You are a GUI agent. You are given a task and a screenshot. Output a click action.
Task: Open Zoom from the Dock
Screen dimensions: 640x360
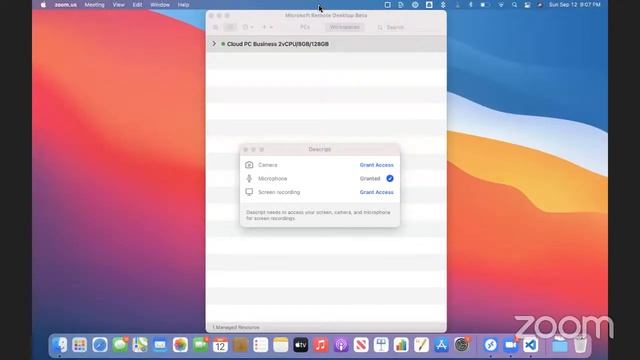(x=511, y=345)
